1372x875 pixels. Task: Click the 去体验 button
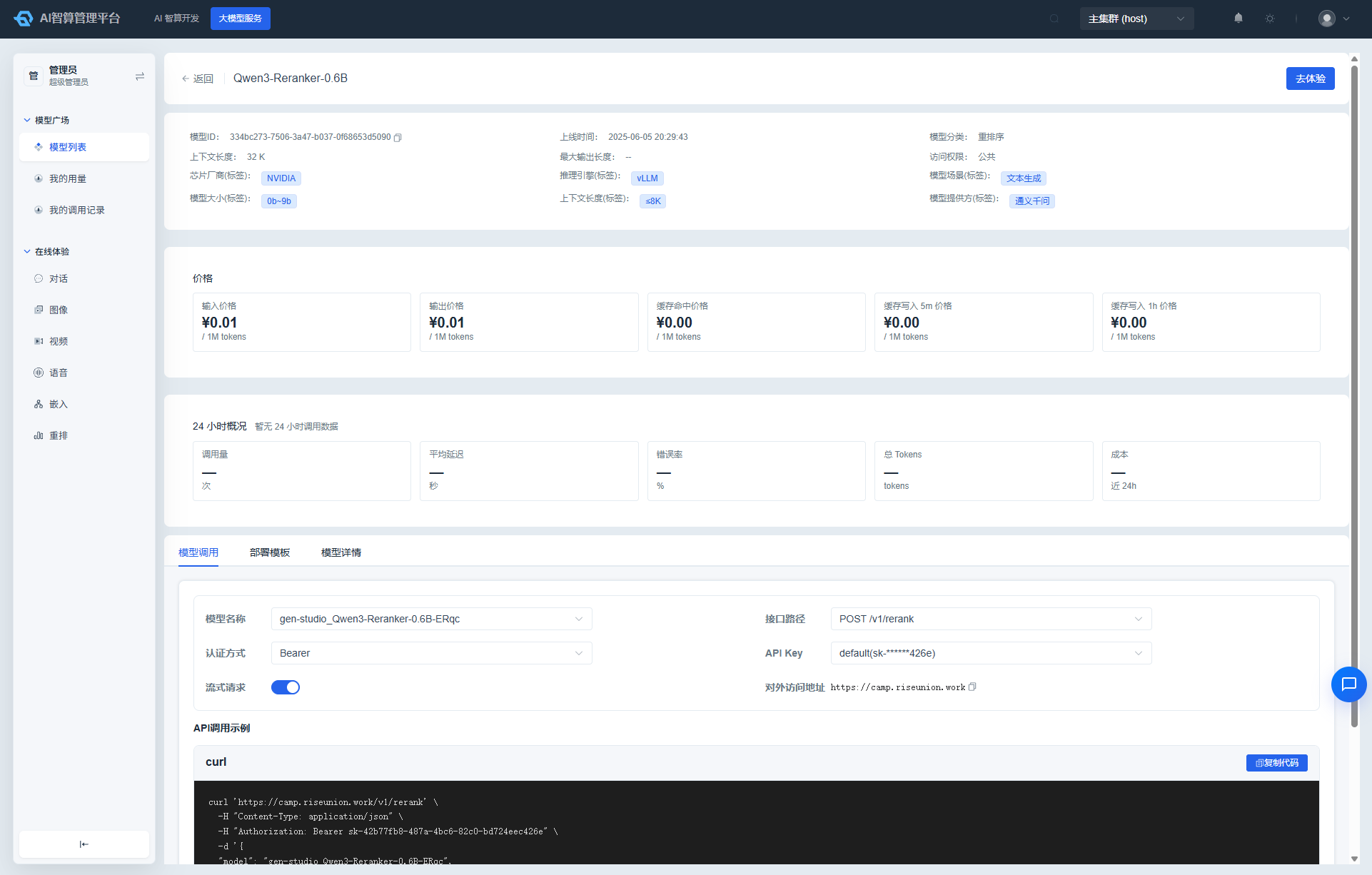(1310, 79)
